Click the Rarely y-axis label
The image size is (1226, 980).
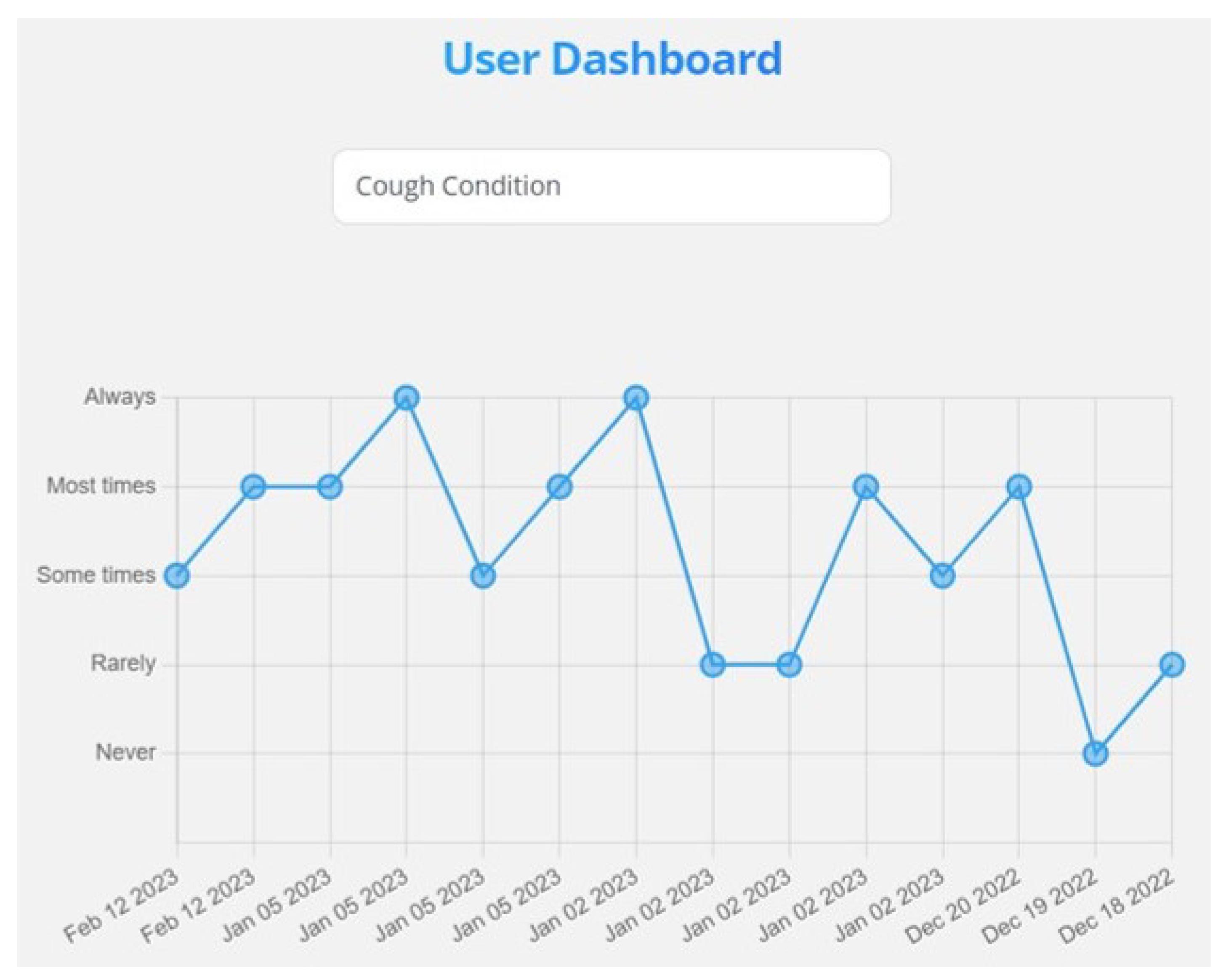(x=123, y=663)
